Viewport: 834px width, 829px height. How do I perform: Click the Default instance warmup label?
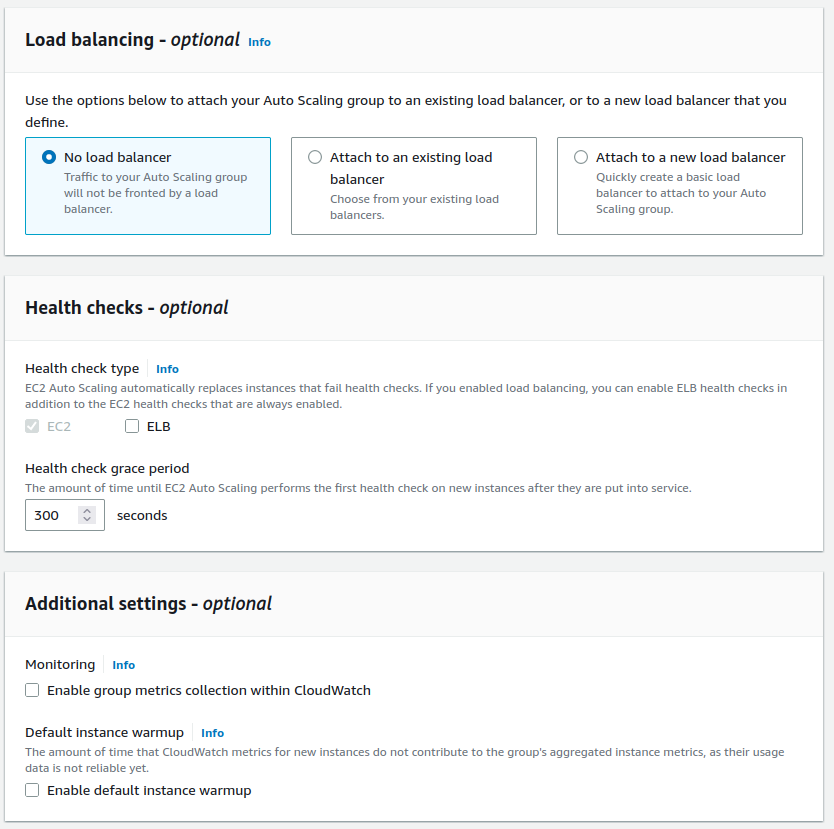pyautogui.click(x=104, y=732)
